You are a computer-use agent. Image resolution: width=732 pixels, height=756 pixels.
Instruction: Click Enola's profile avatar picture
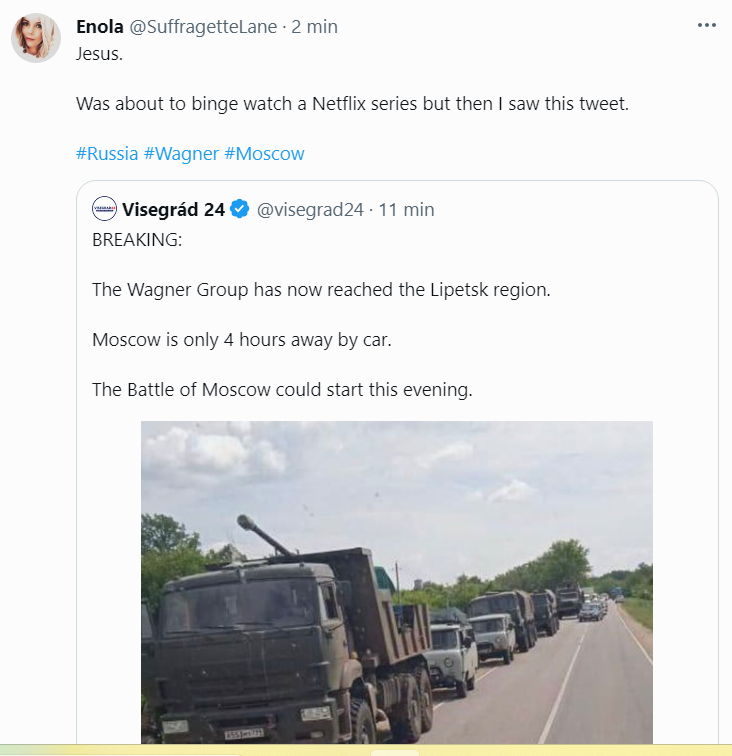click(34, 37)
